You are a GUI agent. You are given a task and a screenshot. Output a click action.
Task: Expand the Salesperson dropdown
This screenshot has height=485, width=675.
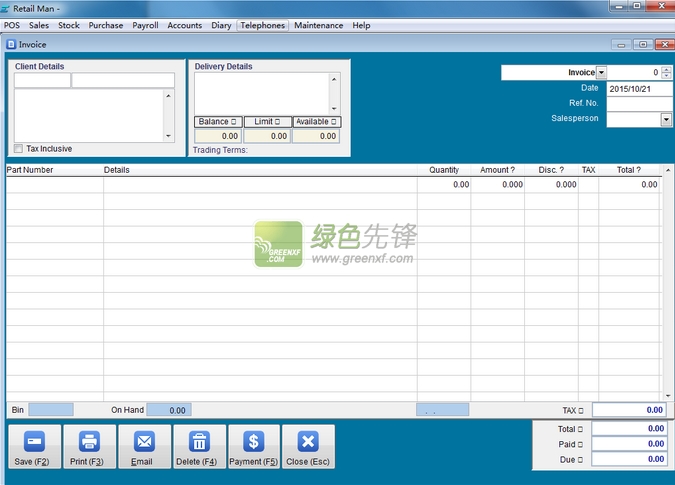point(666,119)
